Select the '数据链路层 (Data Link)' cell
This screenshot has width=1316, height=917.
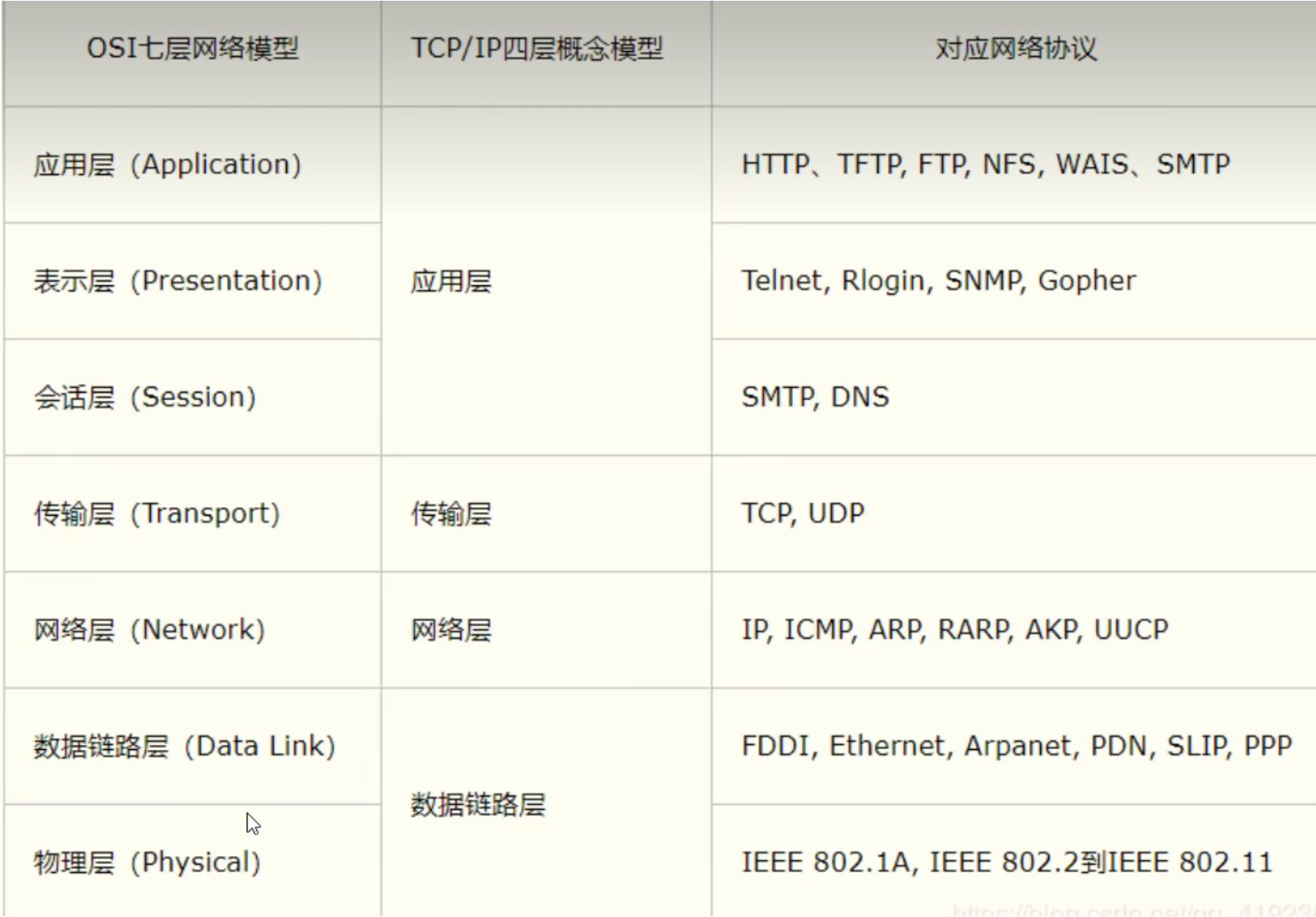(x=192, y=747)
